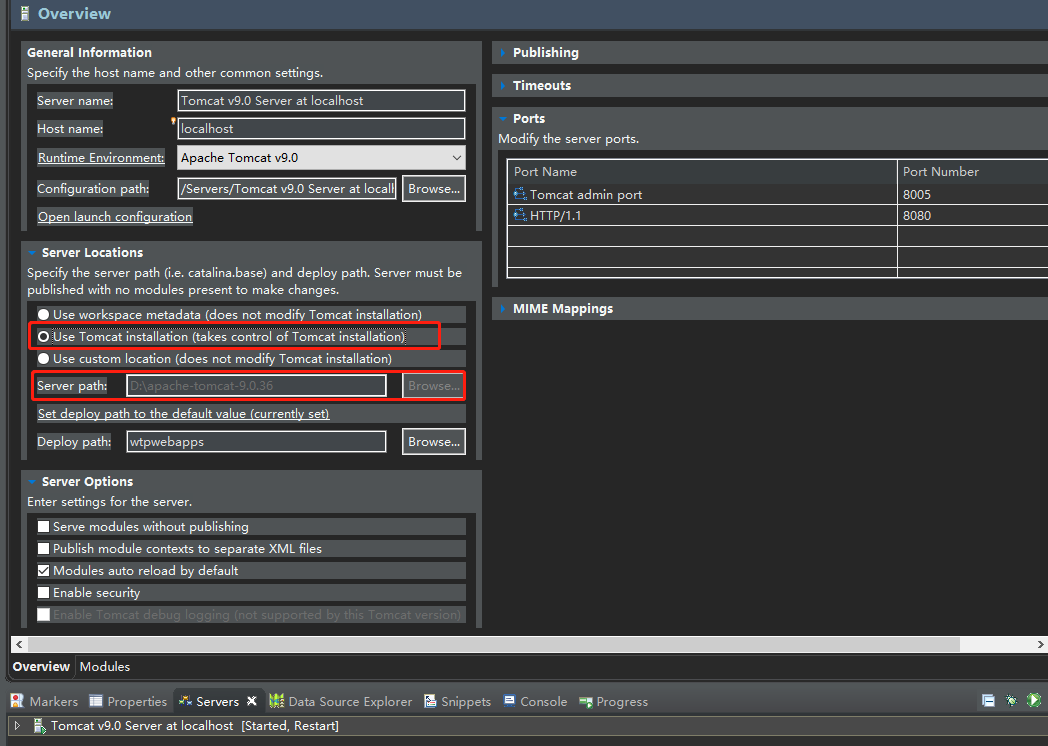
Task: Uncheck Modules auto reload by default
Action: (43, 571)
